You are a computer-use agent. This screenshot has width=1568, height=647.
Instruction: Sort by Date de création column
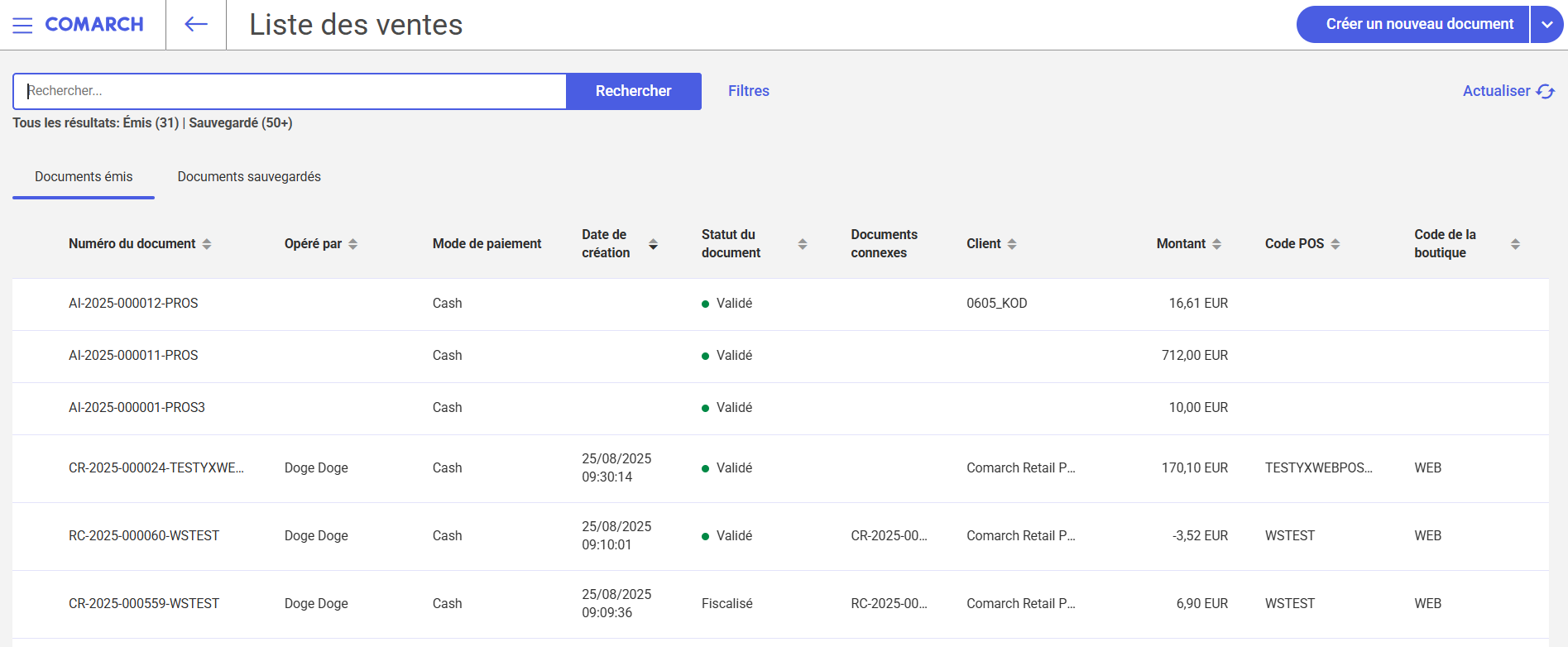click(x=653, y=244)
